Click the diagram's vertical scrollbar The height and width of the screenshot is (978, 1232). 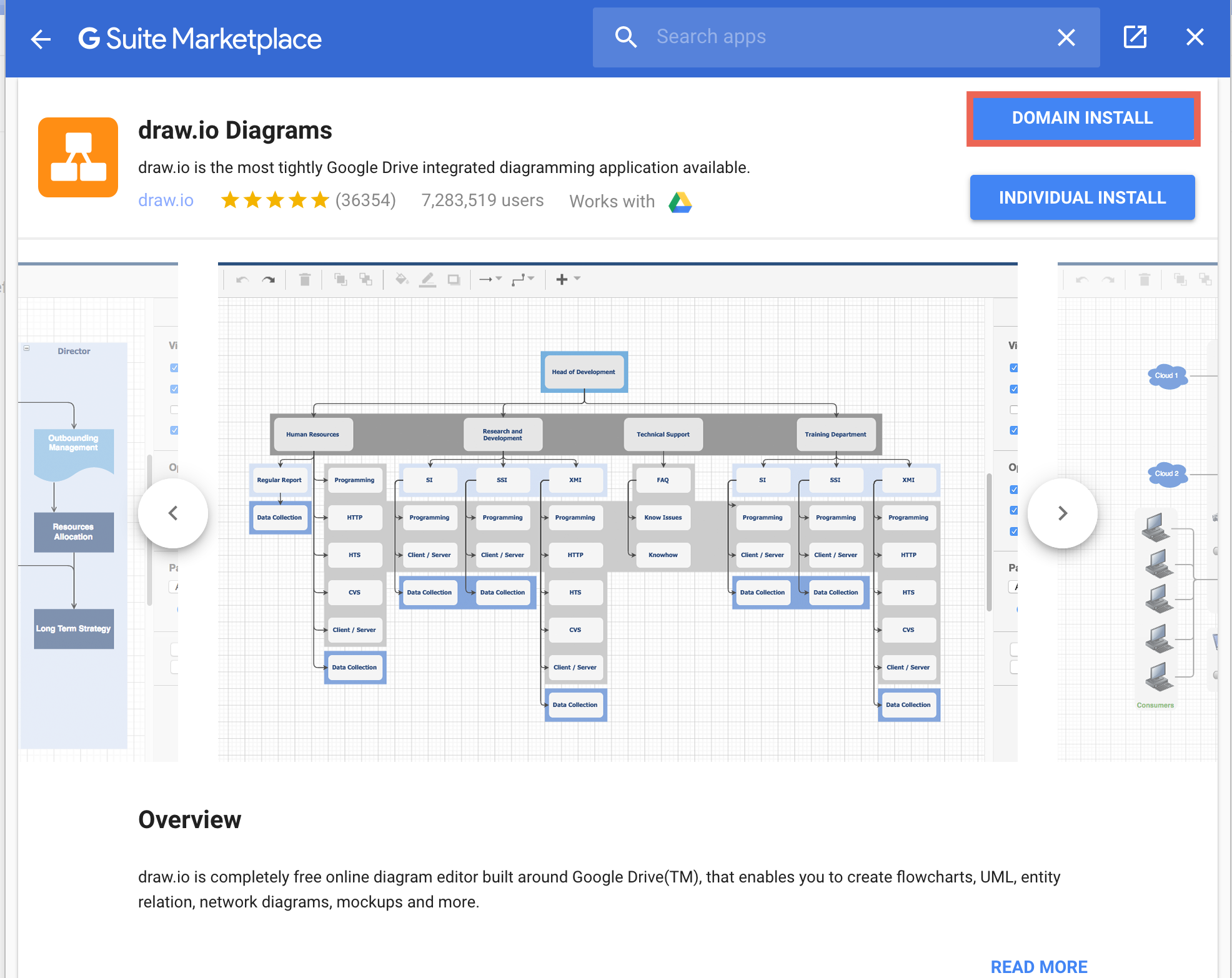(x=989, y=543)
